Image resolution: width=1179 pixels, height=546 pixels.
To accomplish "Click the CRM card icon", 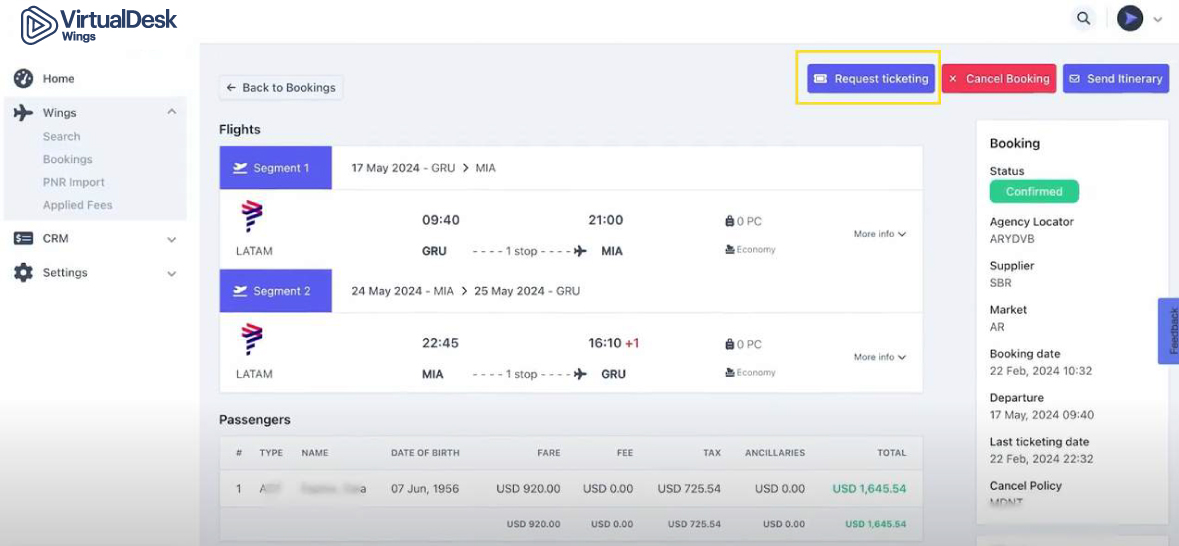I will pos(23,239).
